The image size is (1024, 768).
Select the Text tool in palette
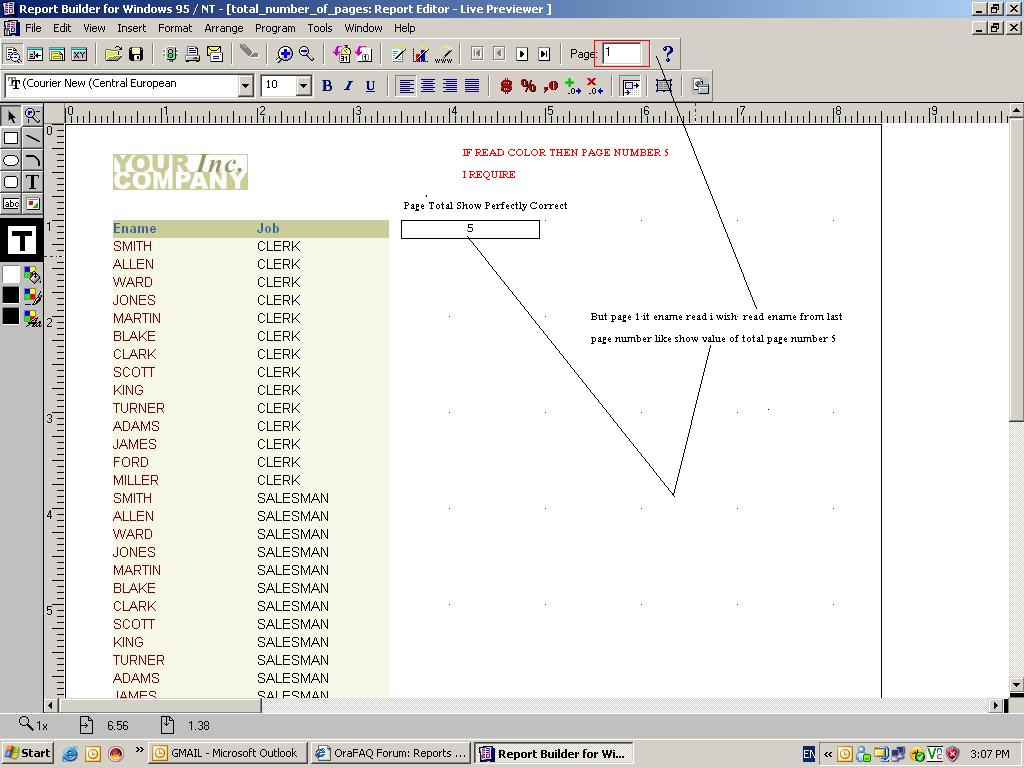pos(32,182)
